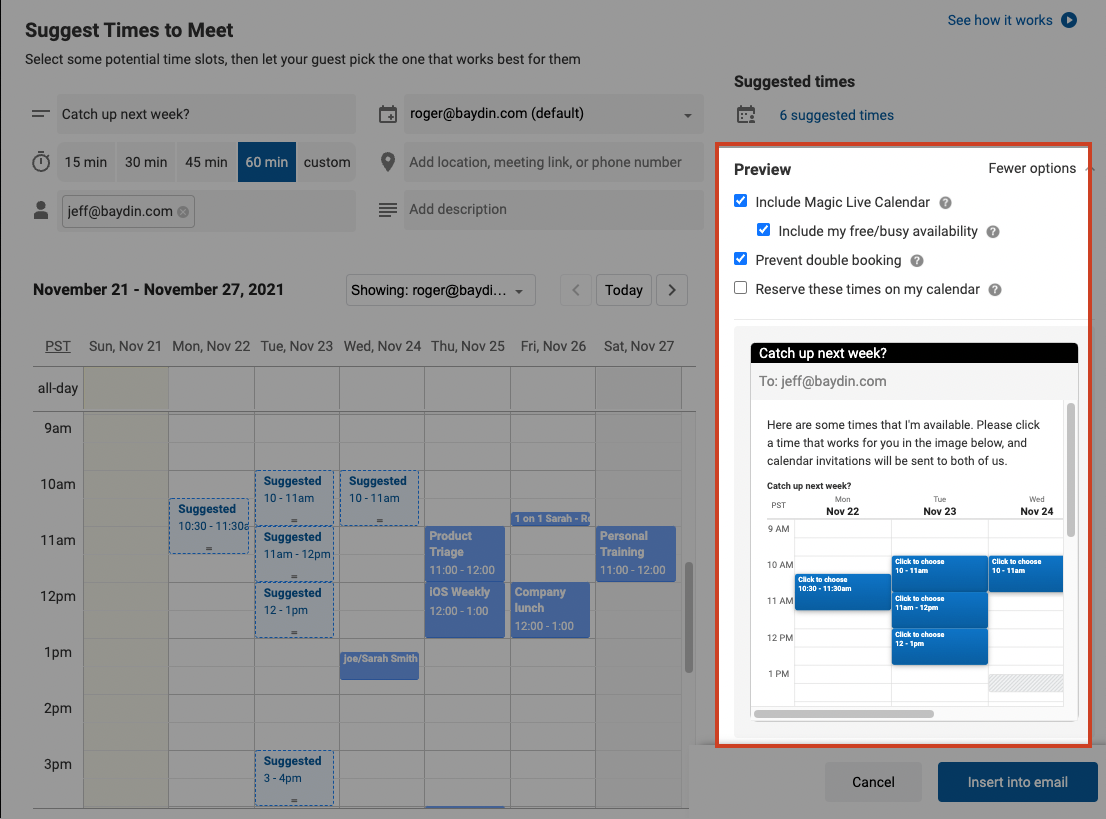Uncheck Include Magic Live Calendar
This screenshot has width=1106, height=819.
(x=741, y=201)
